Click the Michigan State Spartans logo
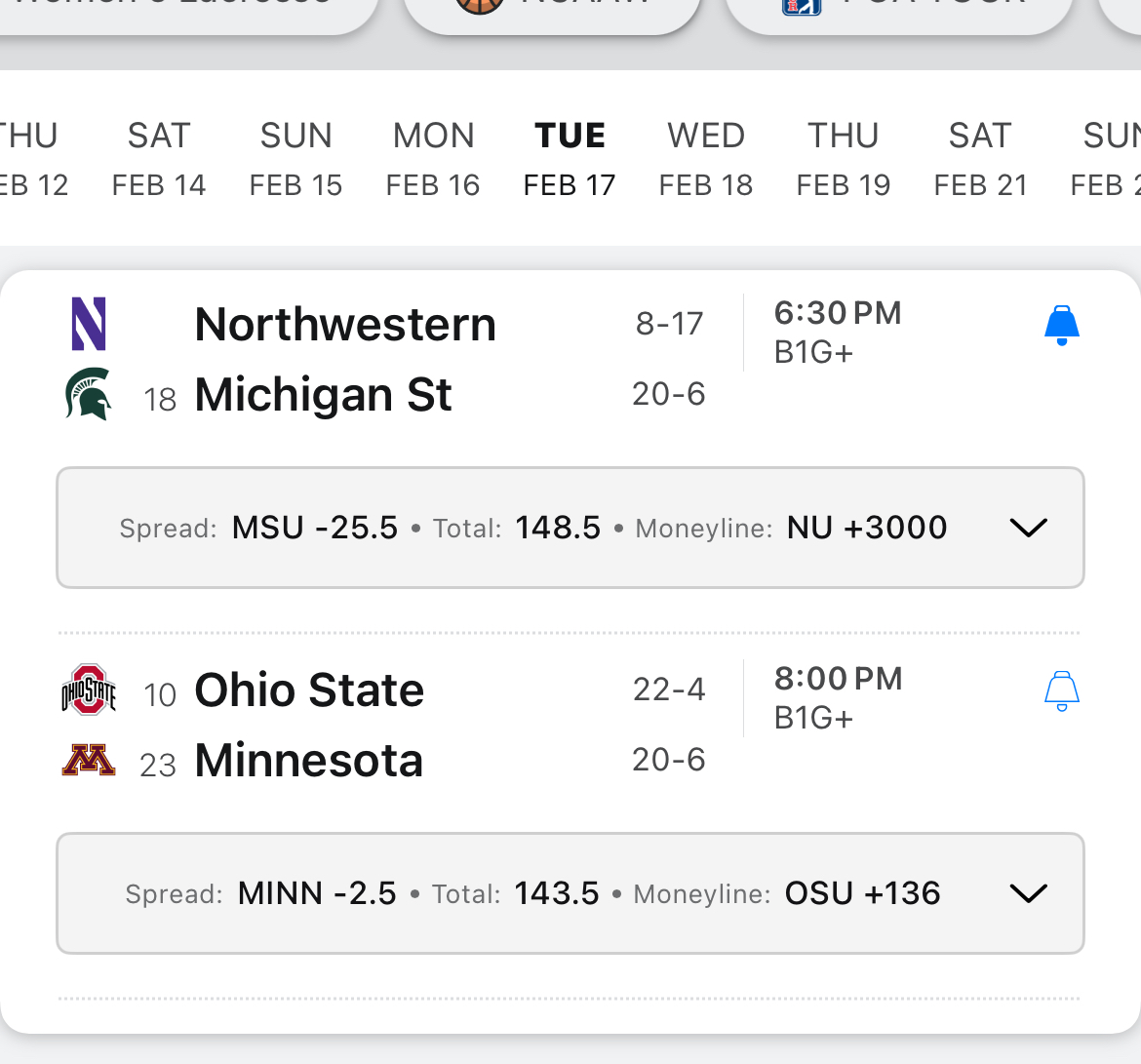Image resolution: width=1141 pixels, height=1064 pixels. click(89, 395)
